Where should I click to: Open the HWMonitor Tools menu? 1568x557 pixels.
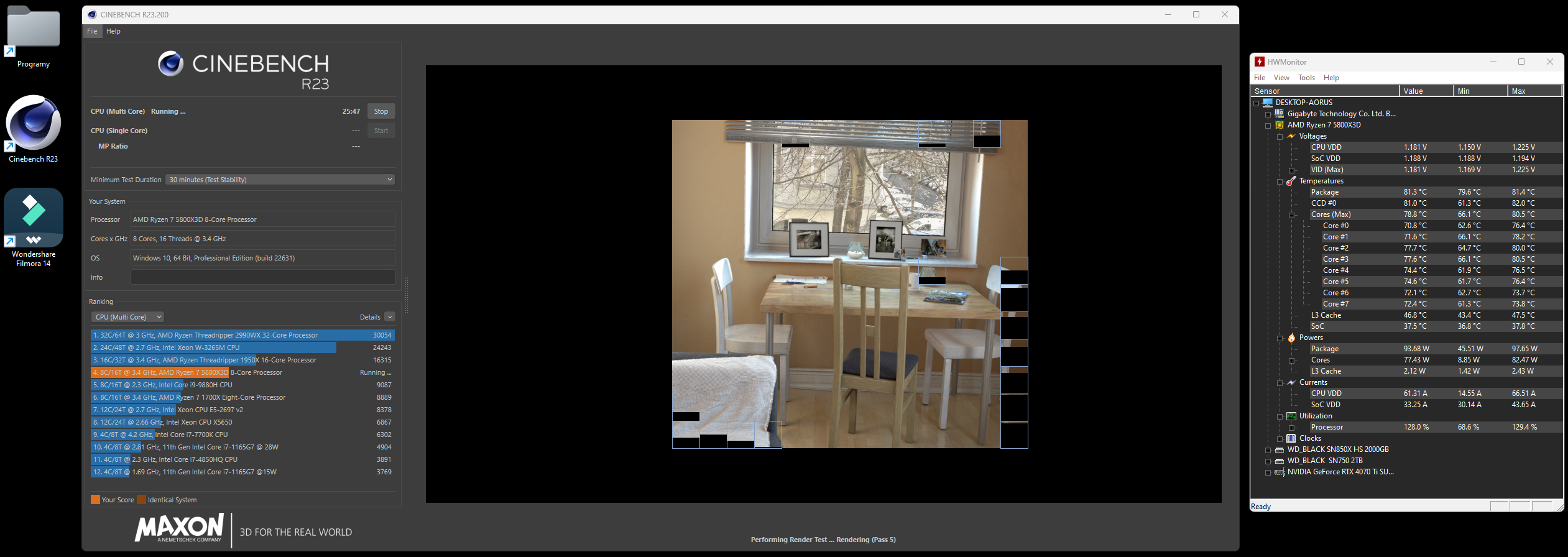click(1306, 78)
